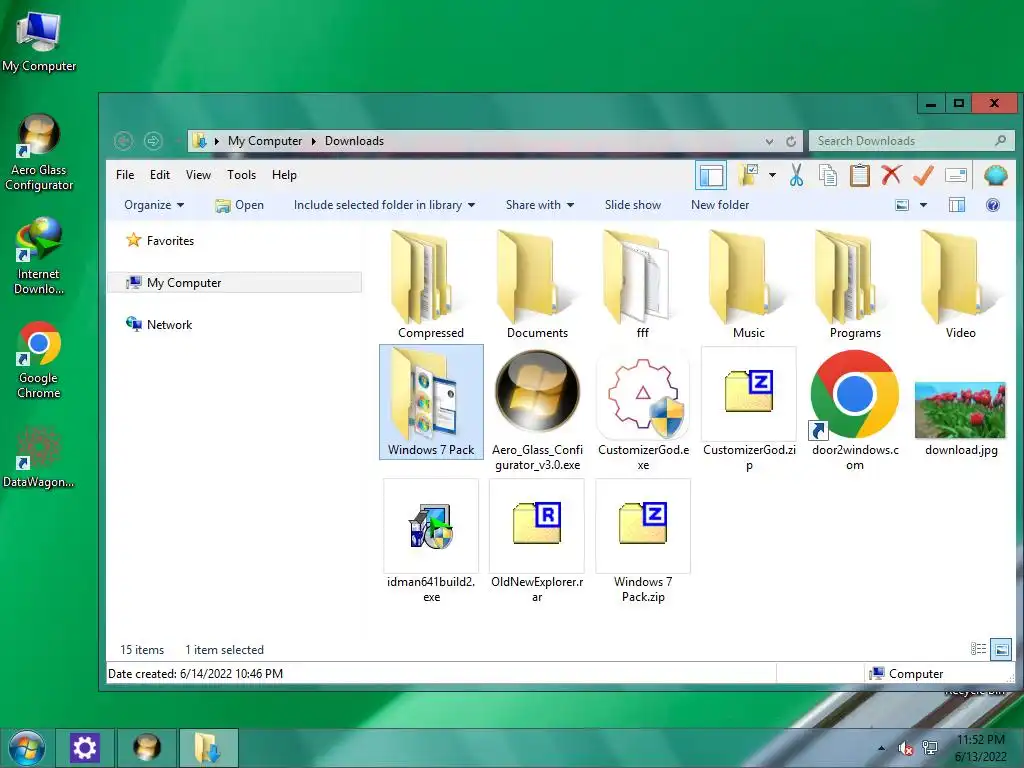Click the Copy pages icon
The width and height of the screenshot is (1024, 768).
point(827,175)
